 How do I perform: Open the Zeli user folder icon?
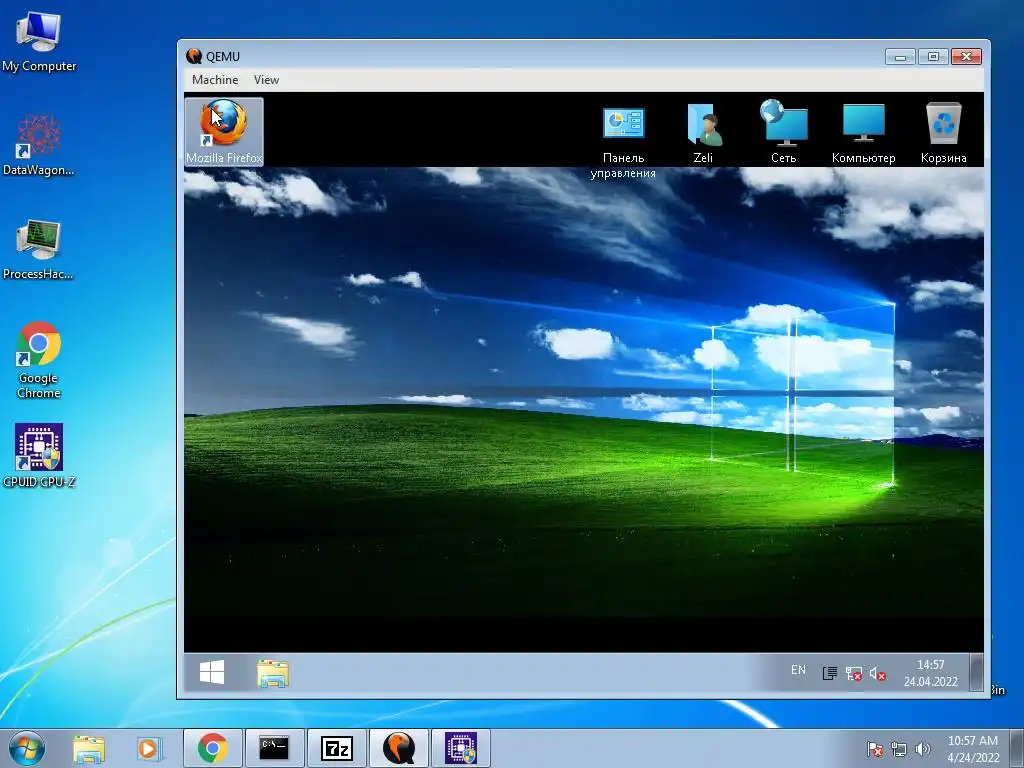(703, 133)
